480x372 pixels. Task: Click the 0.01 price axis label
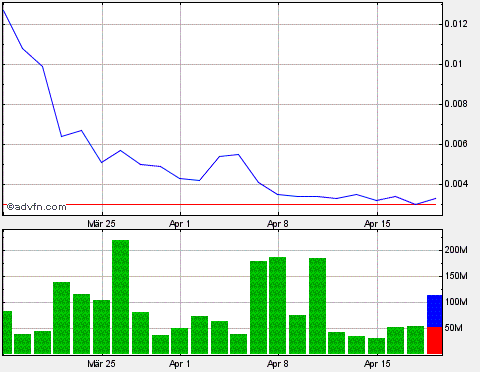point(453,64)
